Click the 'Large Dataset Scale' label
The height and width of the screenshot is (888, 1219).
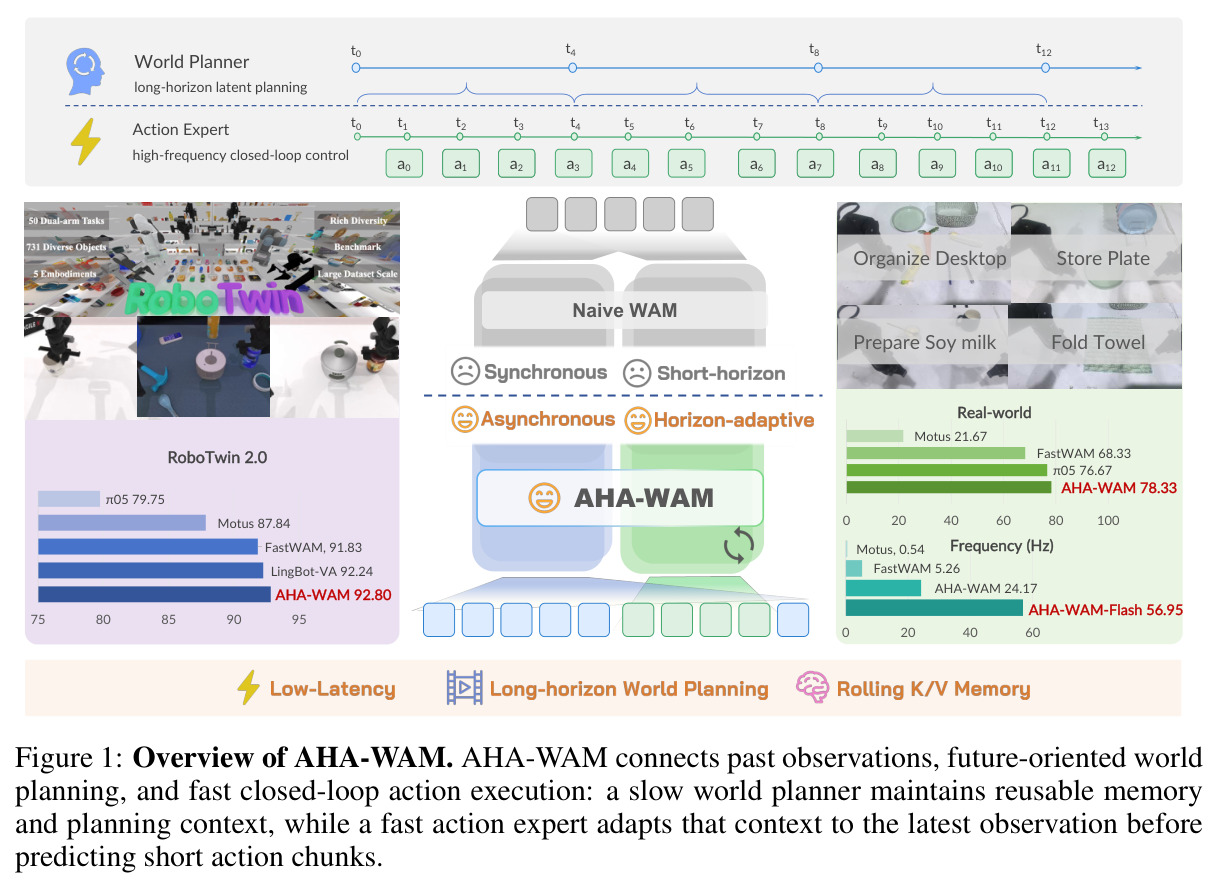coord(358,272)
